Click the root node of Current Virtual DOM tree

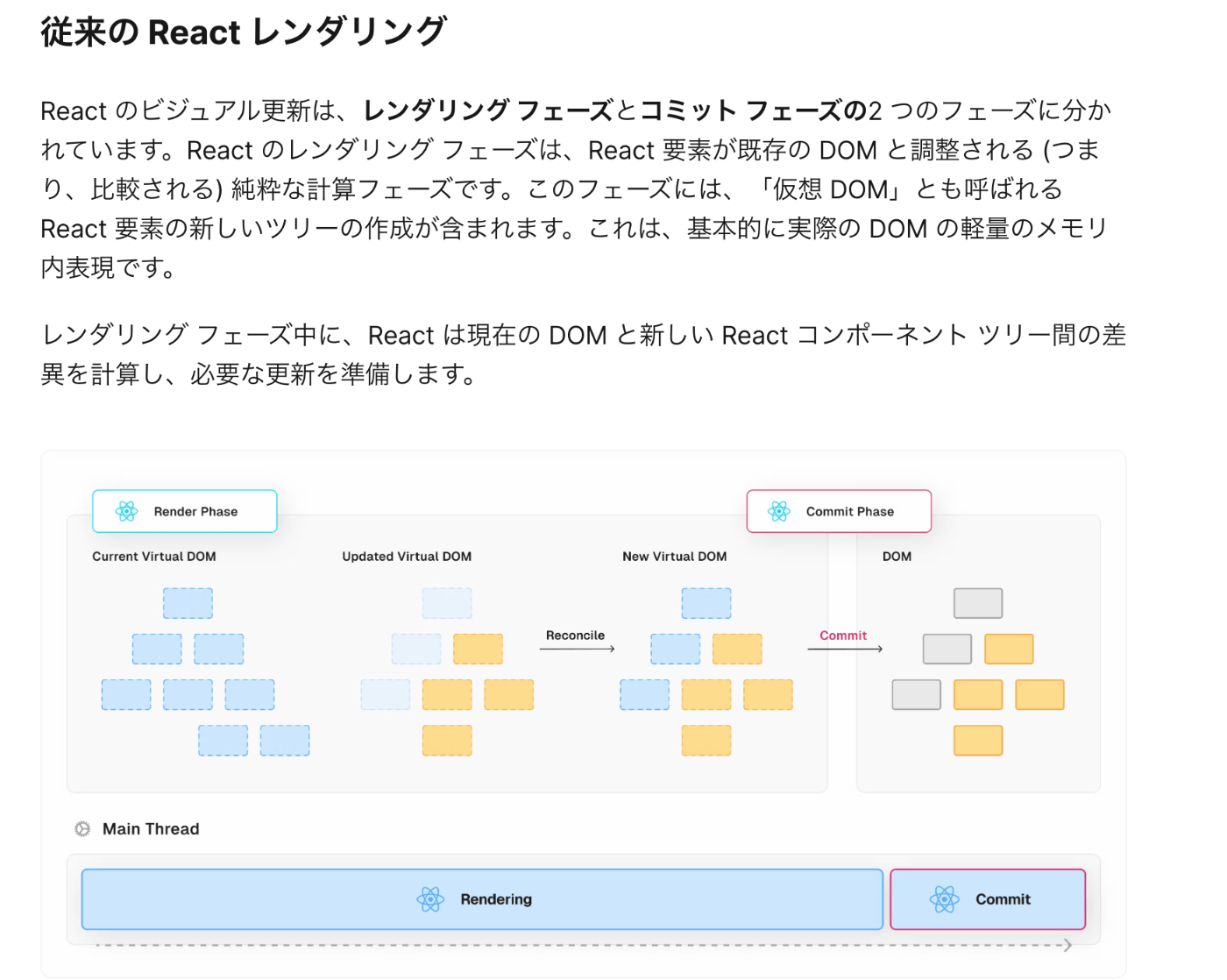188,603
